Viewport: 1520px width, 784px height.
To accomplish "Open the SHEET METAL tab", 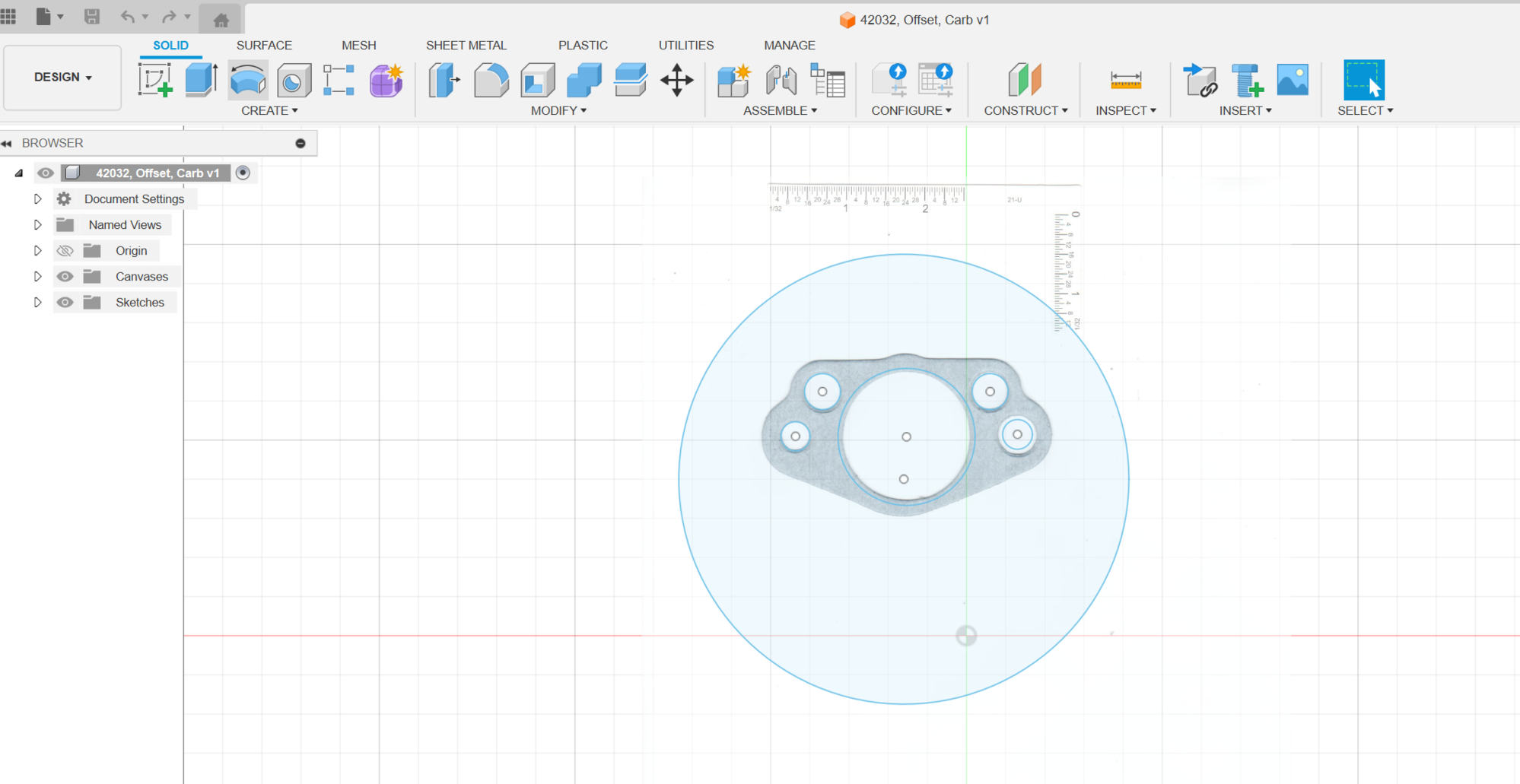I will tap(466, 46).
